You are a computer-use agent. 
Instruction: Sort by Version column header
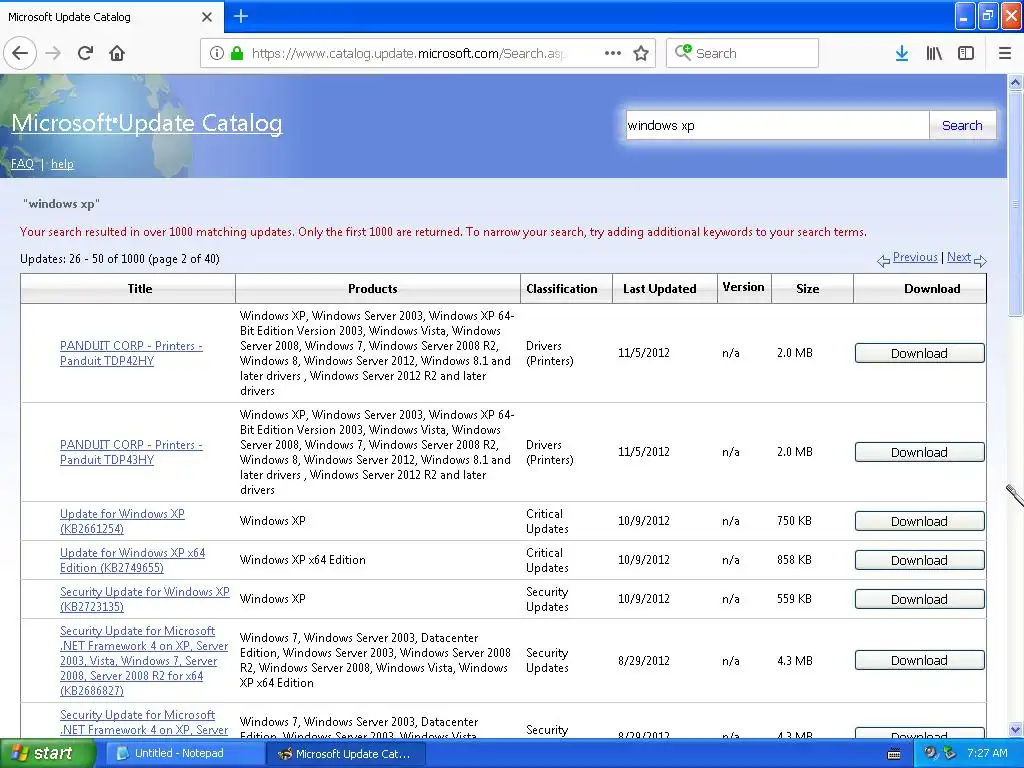pyautogui.click(x=744, y=287)
